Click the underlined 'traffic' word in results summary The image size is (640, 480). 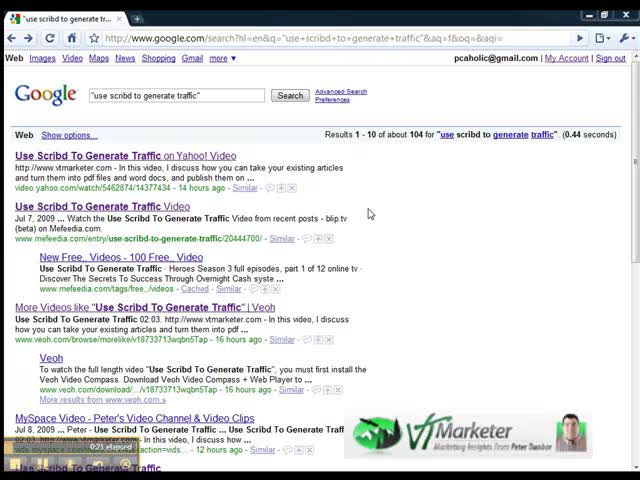pos(542,135)
